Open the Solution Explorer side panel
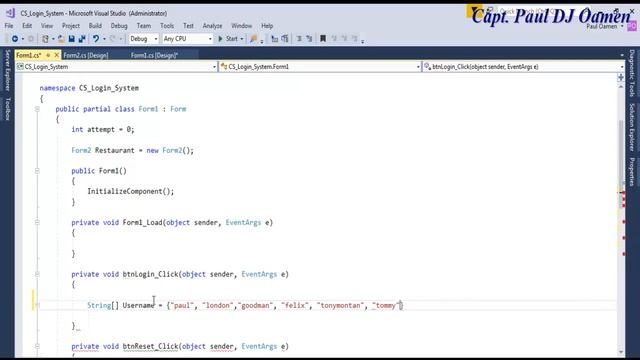The image size is (640, 360). click(x=632, y=127)
